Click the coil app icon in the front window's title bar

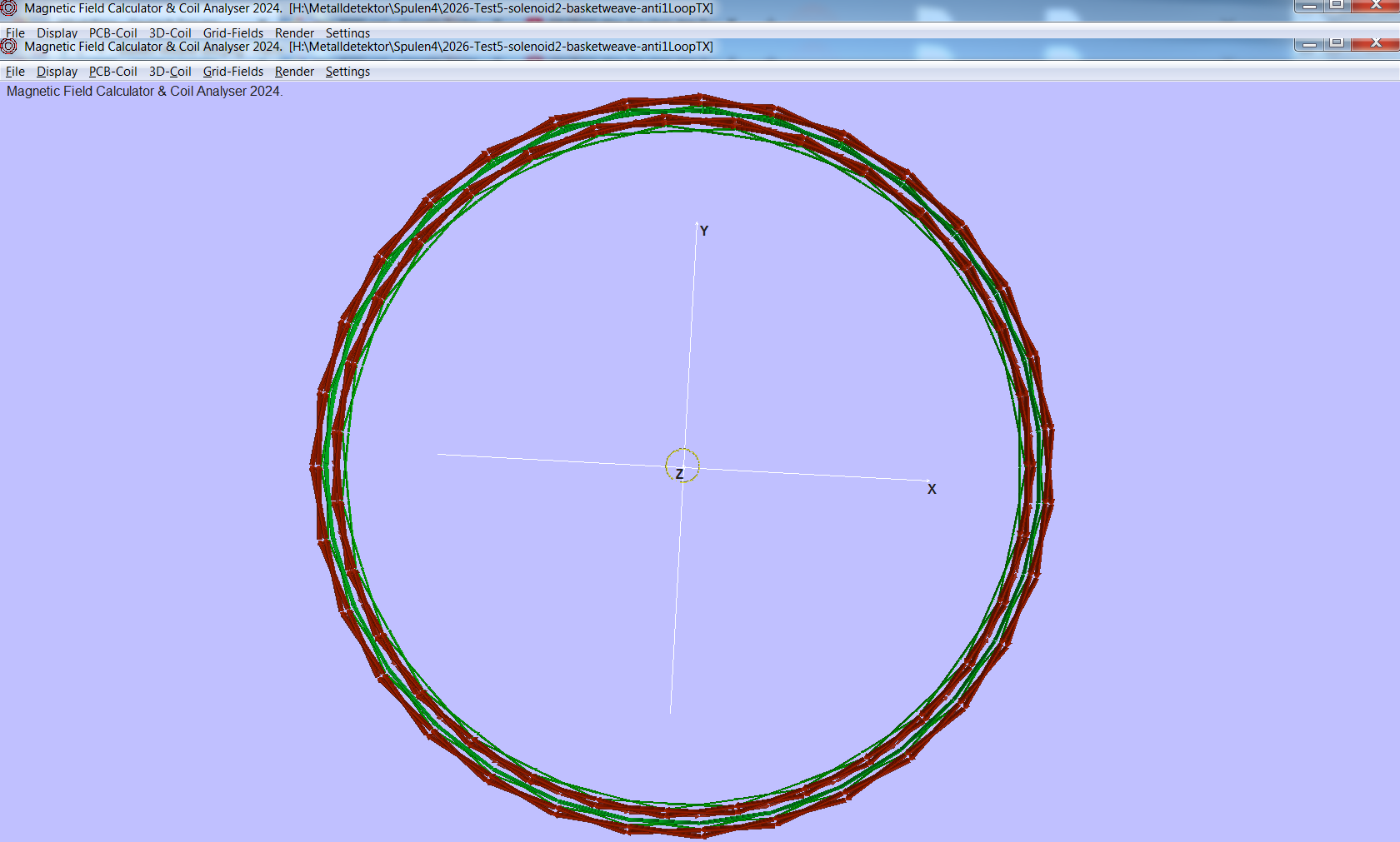[x=9, y=47]
